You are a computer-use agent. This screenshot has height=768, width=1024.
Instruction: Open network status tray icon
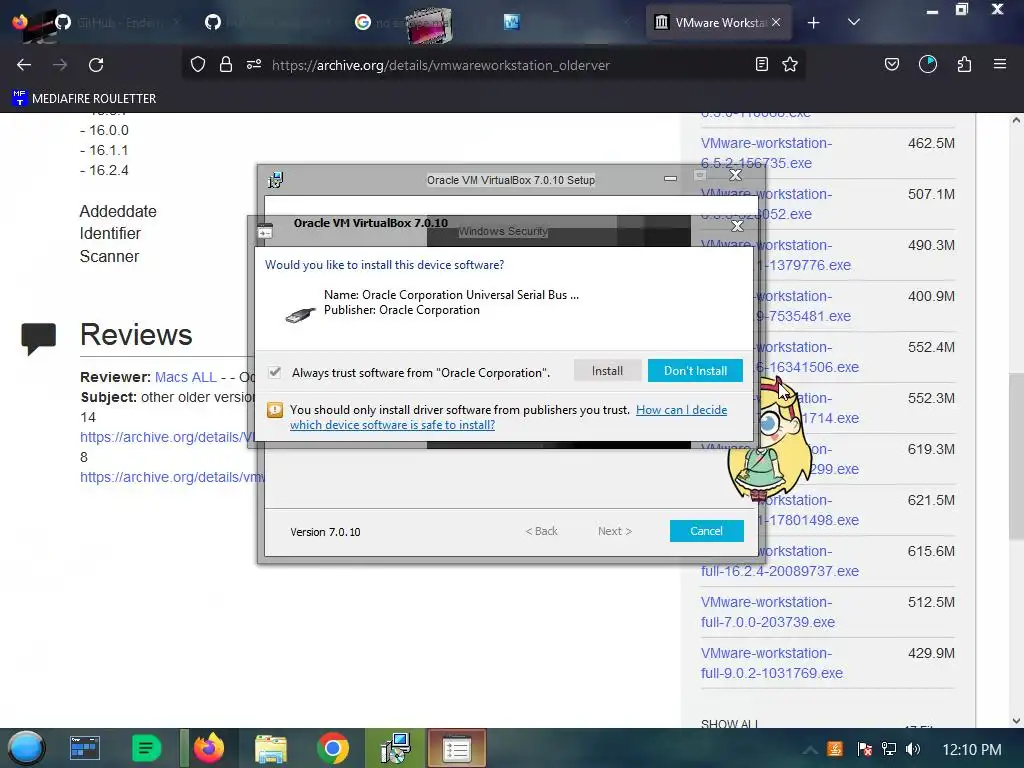coord(889,748)
